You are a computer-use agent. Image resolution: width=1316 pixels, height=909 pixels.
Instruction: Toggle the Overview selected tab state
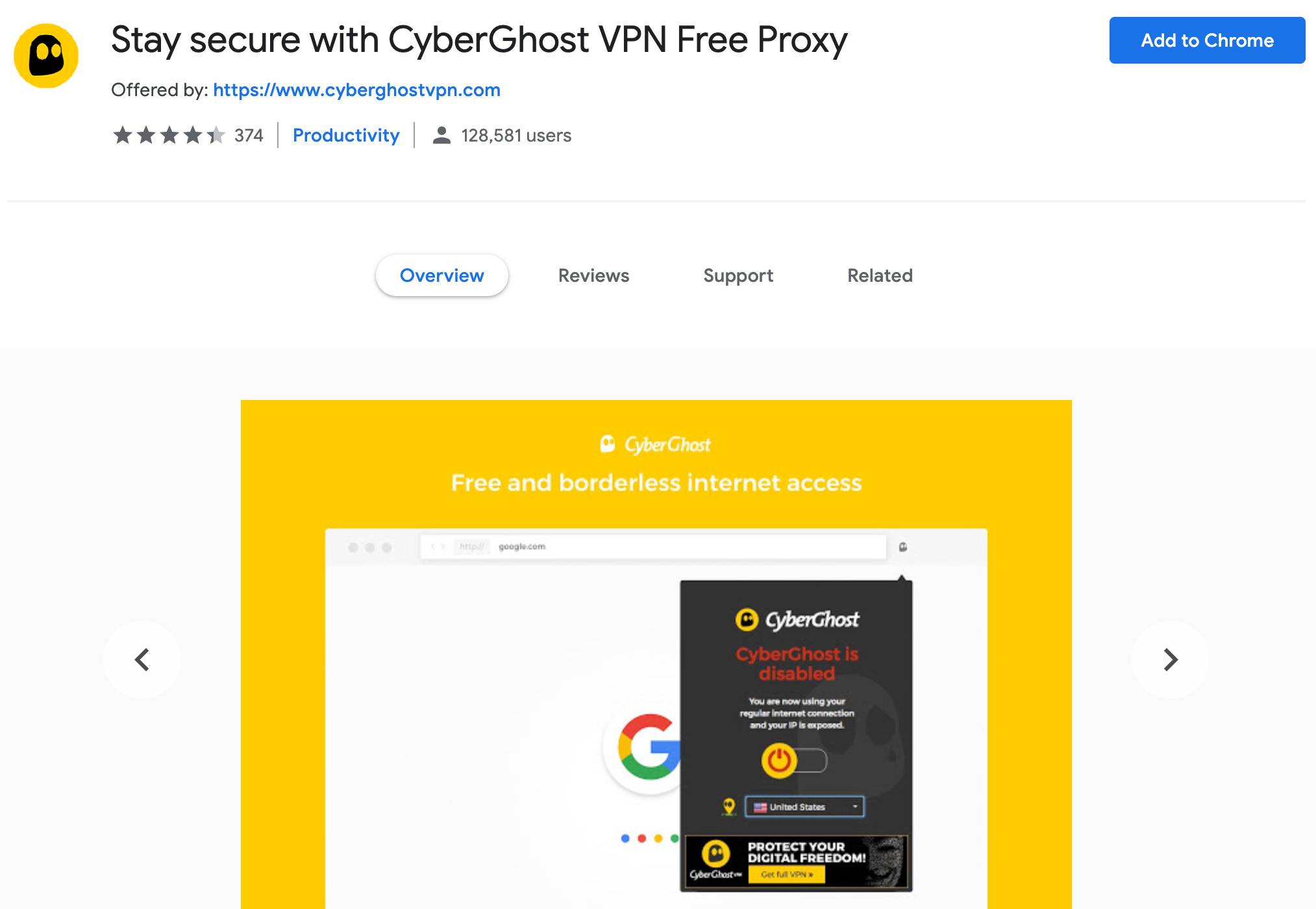pyautogui.click(x=442, y=275)
